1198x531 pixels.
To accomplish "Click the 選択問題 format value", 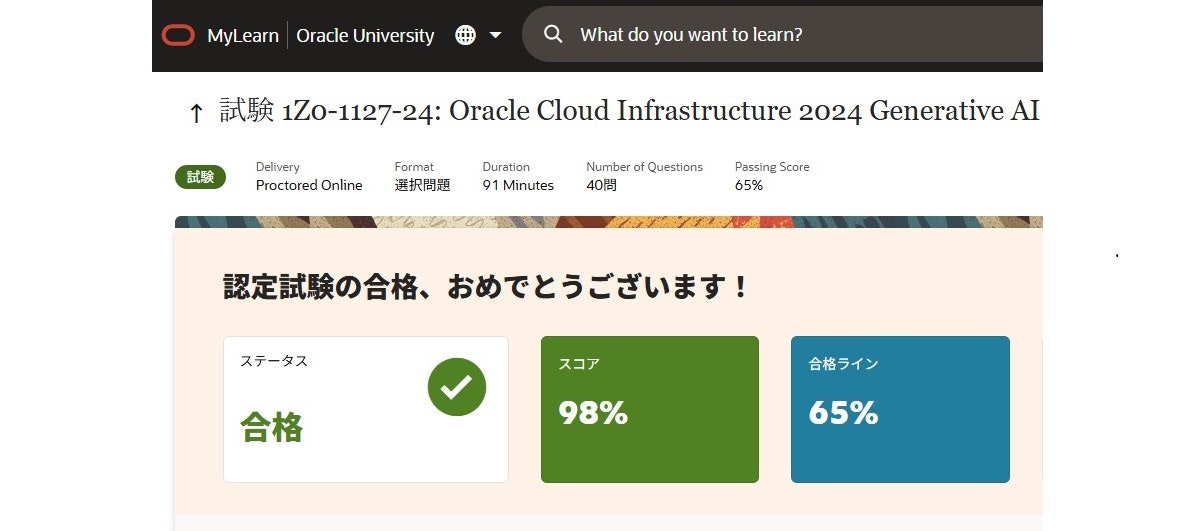I will (423, 185).
